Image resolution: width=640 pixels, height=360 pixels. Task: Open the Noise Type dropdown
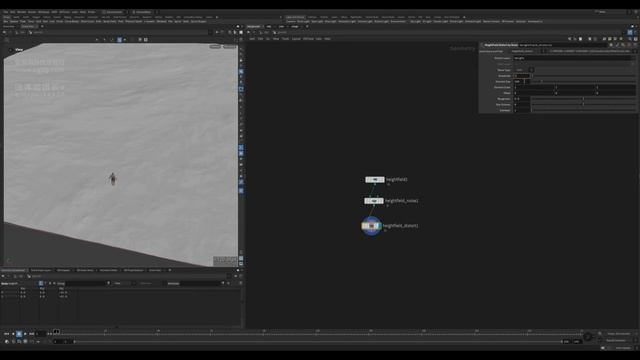524,70
